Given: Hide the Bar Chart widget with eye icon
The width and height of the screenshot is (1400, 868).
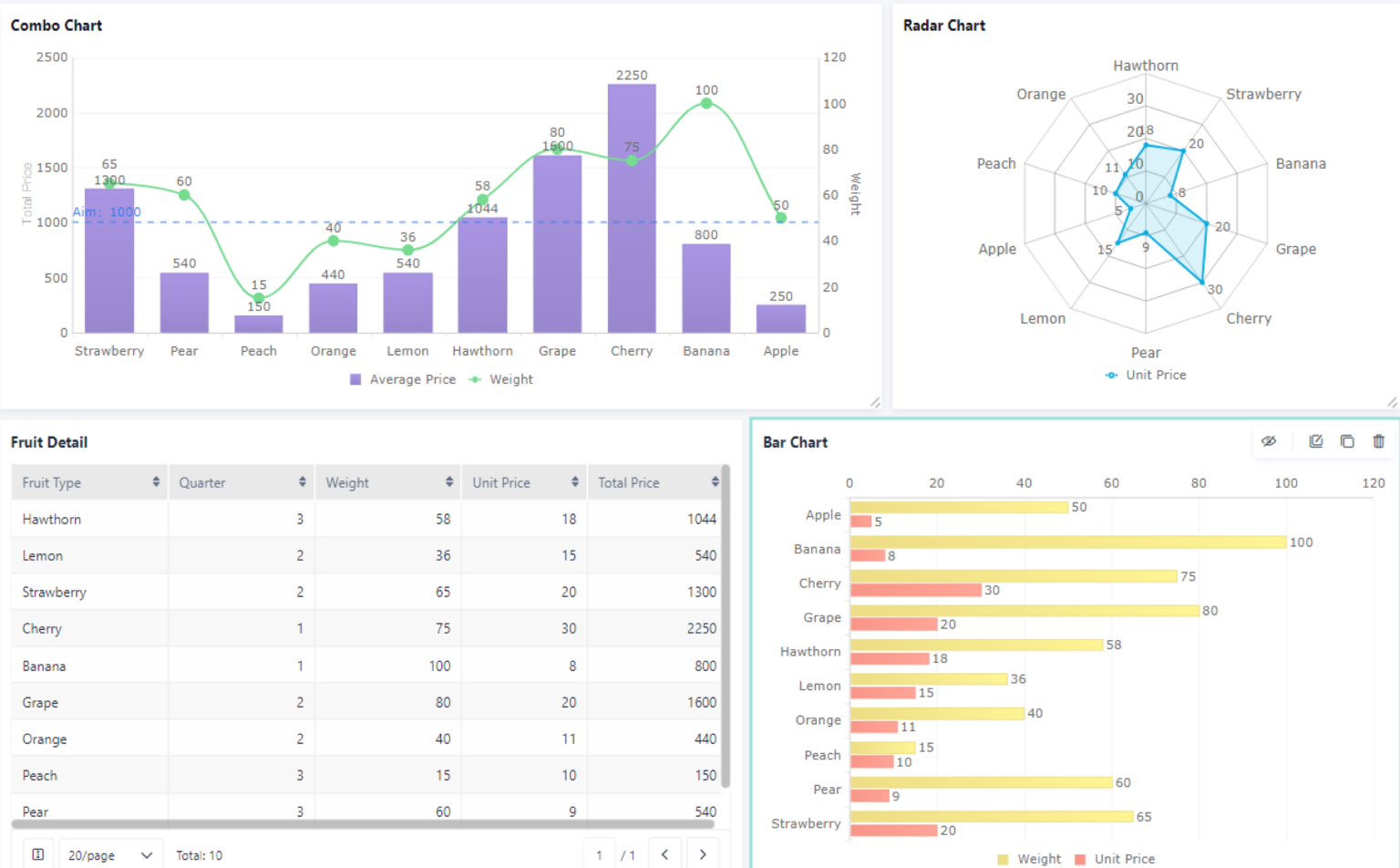Looking at the screenshot, I should point(1269,441).
